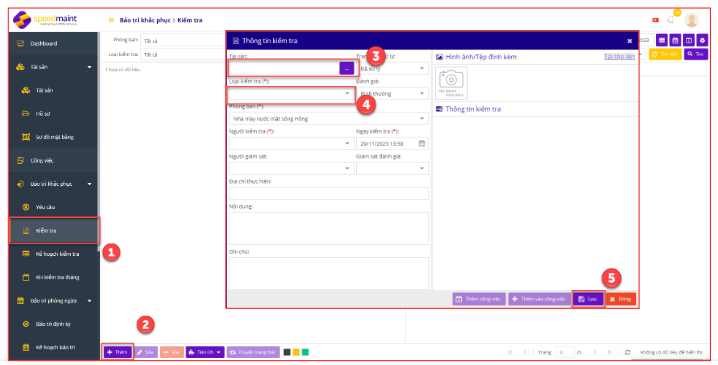This screenshot has width=718, height=365.
Task: Open the Trạng thái xử lý dropdown
Action: click(x=392, y=68)
